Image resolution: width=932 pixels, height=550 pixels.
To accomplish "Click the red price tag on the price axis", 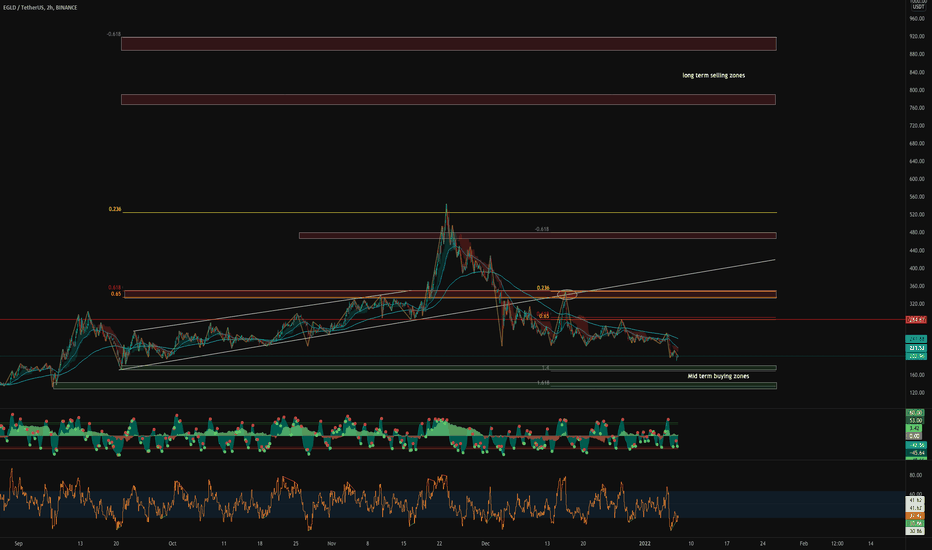I will [x=916, y=320].
